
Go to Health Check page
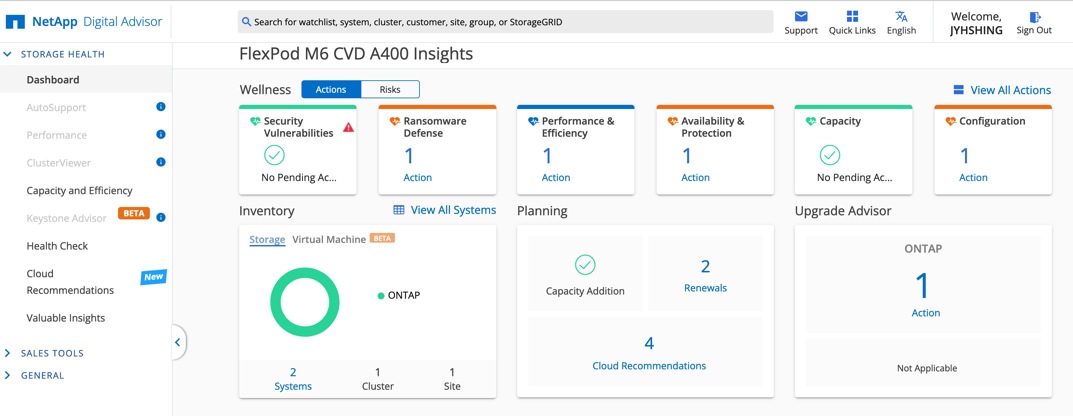[x=57, y=246]
